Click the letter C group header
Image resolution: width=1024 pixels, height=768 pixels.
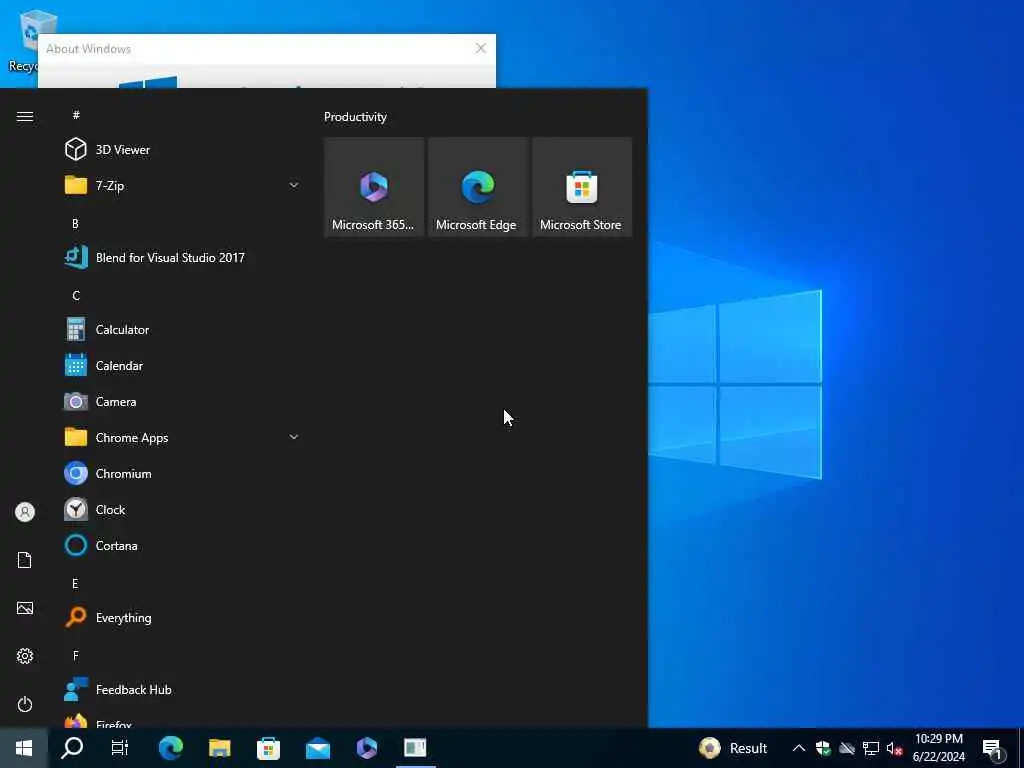click(x=76, y=296)
